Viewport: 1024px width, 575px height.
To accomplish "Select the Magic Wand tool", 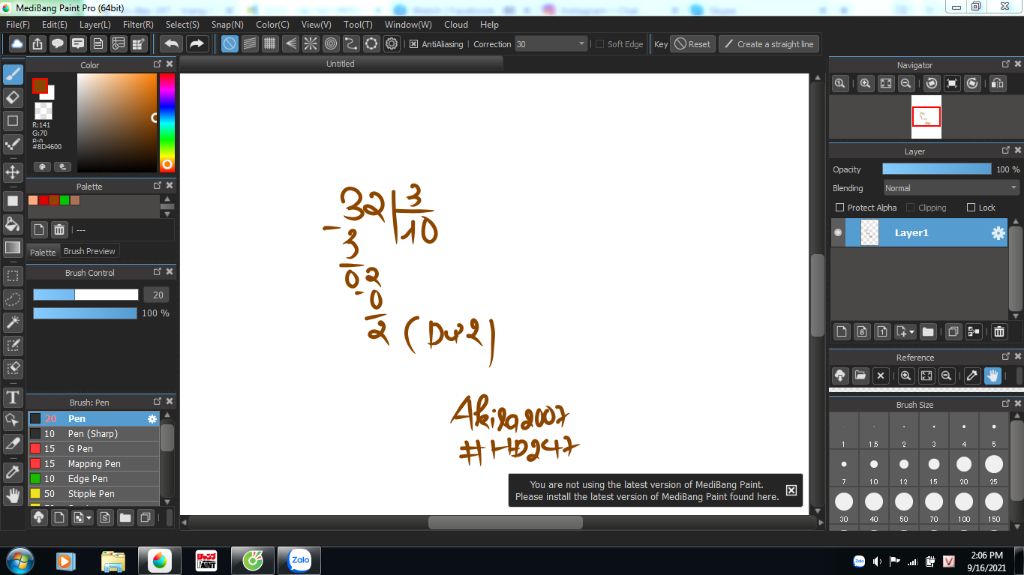I will pyautogui.click(x=12, y=322).
